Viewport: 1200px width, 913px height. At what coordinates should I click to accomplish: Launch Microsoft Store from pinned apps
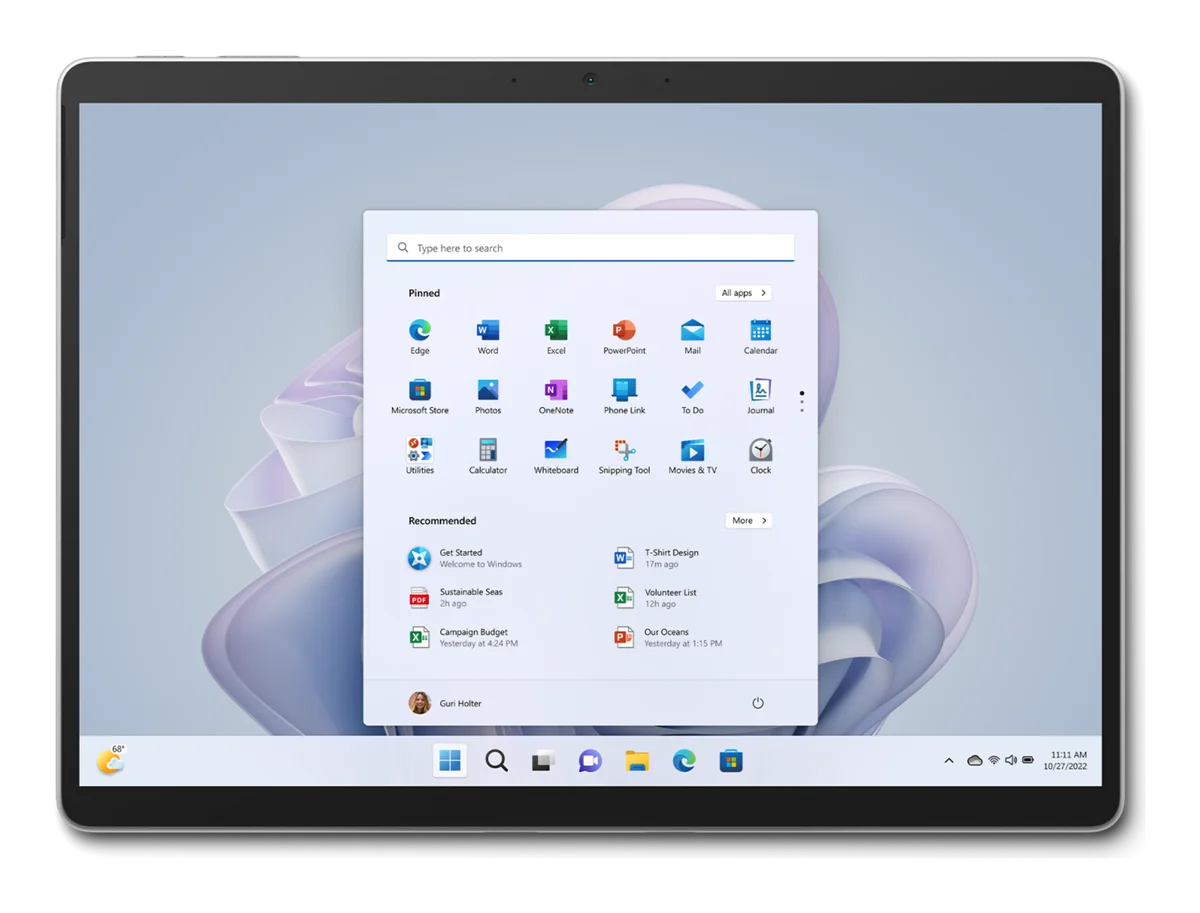pyautogui.click(x=420, y=396)
